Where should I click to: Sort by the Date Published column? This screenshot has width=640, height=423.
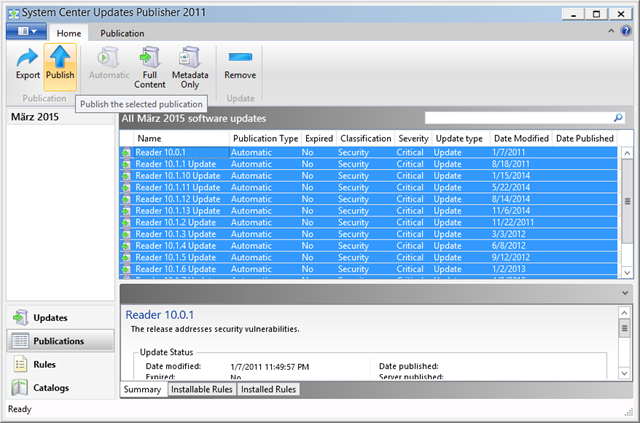(x=584, y=138)
